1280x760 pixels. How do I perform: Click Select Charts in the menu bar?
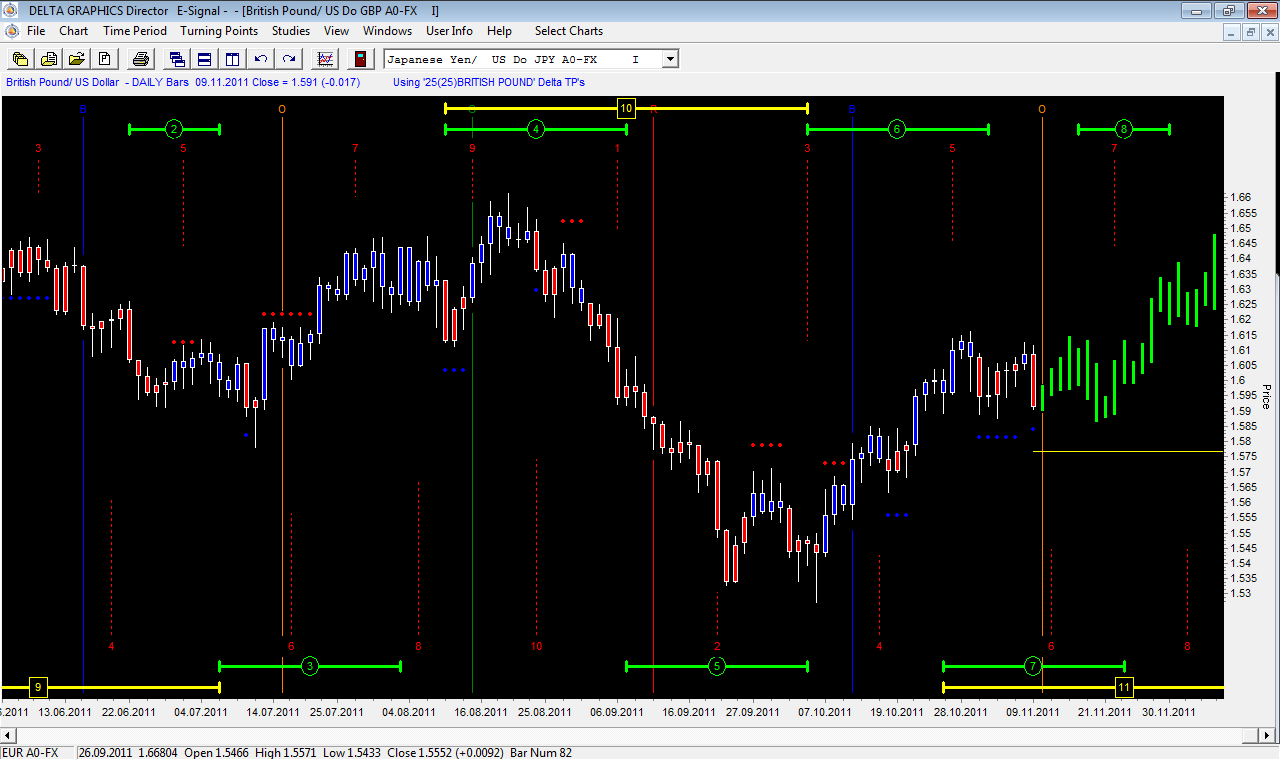[569, 31]
